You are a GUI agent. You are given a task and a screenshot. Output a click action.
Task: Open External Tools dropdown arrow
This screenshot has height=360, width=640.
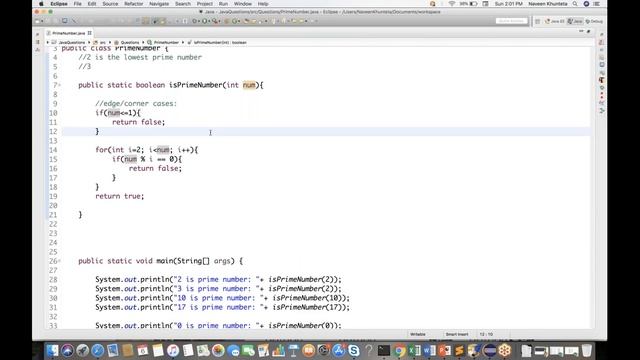tap(219, 21)
